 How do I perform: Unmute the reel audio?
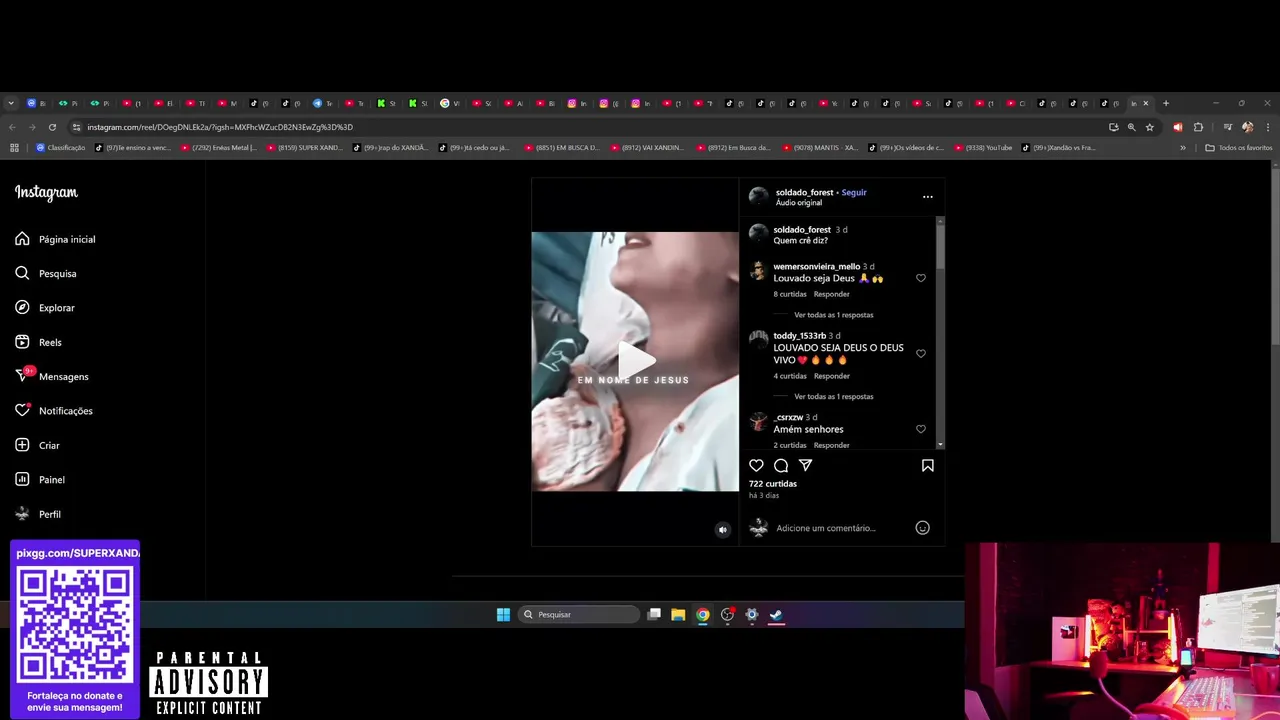[723, 530]
